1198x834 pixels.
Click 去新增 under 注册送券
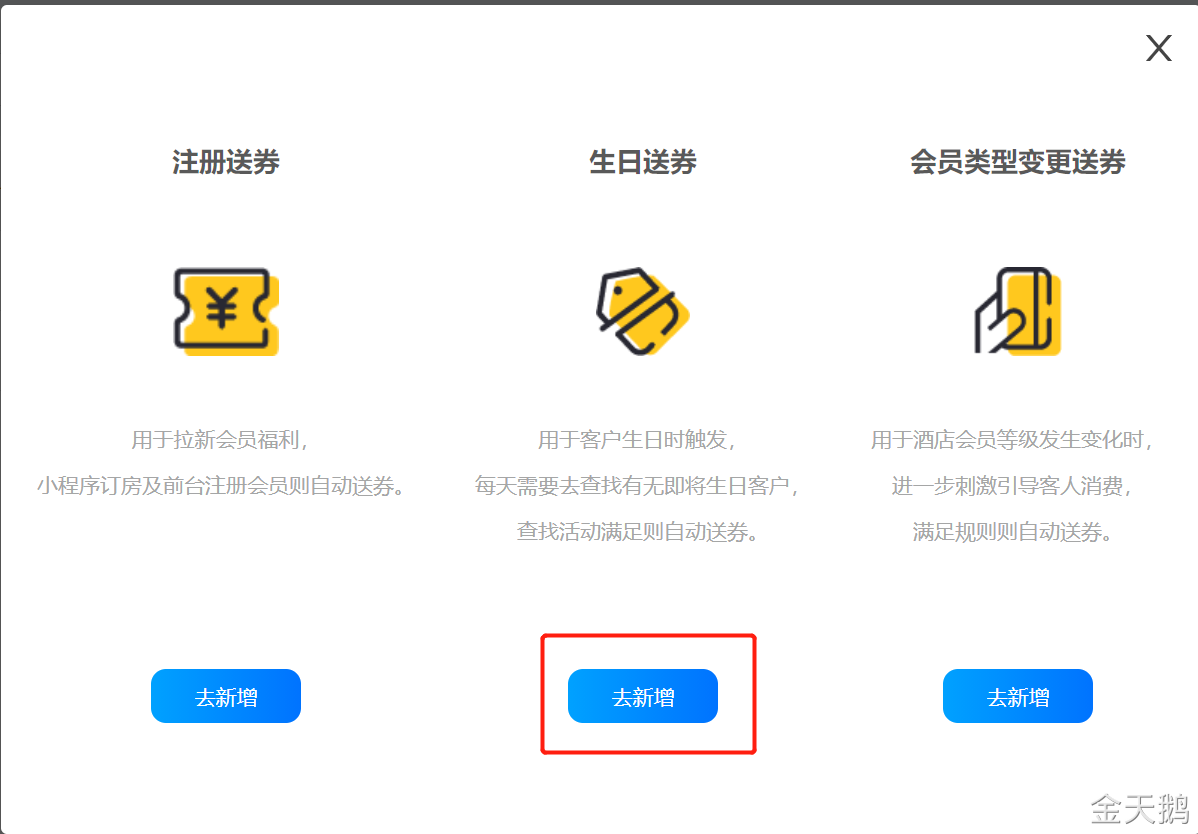[226, 697]
